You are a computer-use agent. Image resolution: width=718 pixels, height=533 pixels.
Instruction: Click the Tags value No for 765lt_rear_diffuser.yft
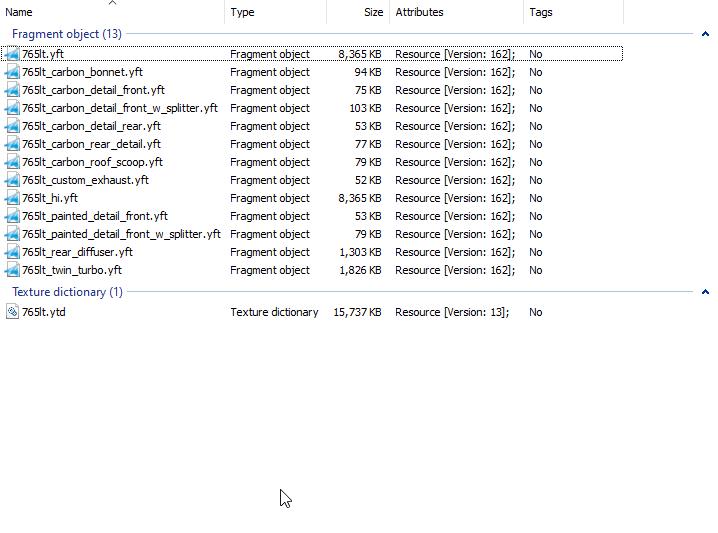tap(536, 252)
